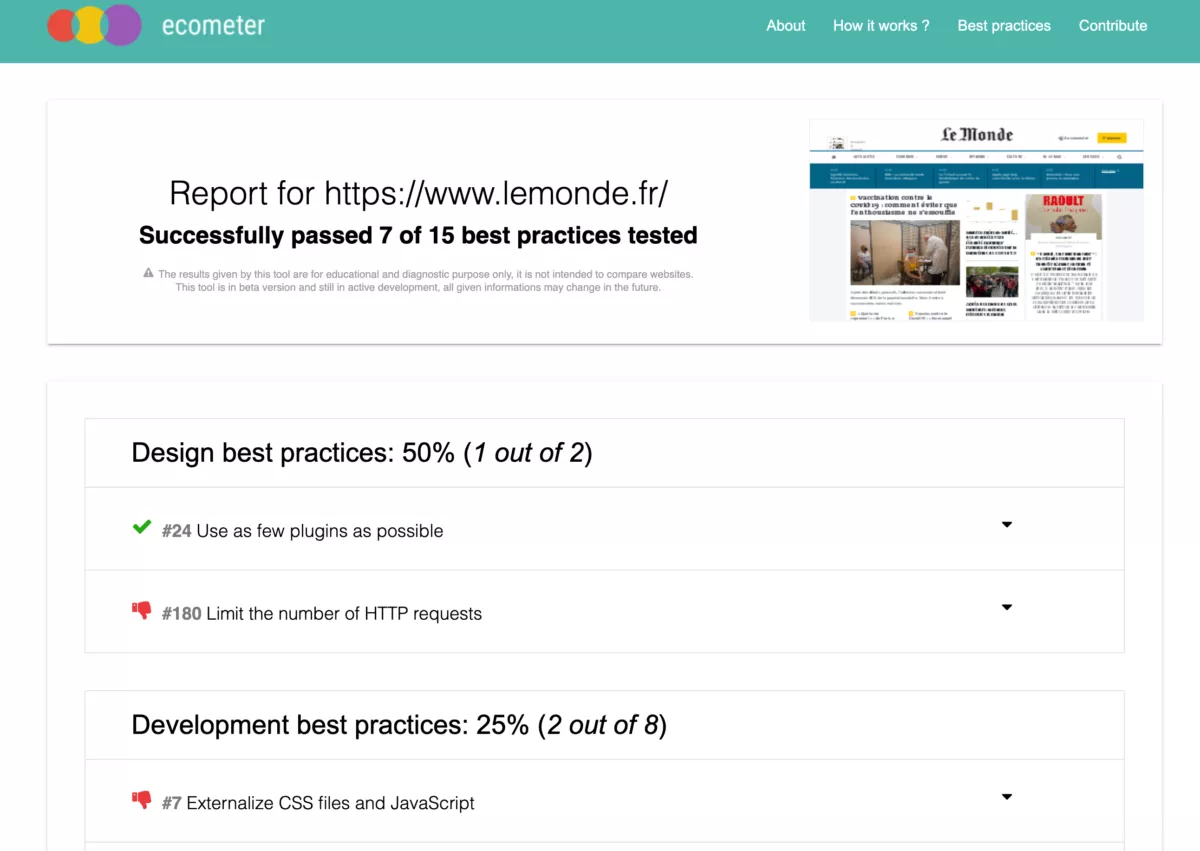The height and width of the screenshot is (851, 1200).
Task: Open the About page from the navigation
Action: 785,26
